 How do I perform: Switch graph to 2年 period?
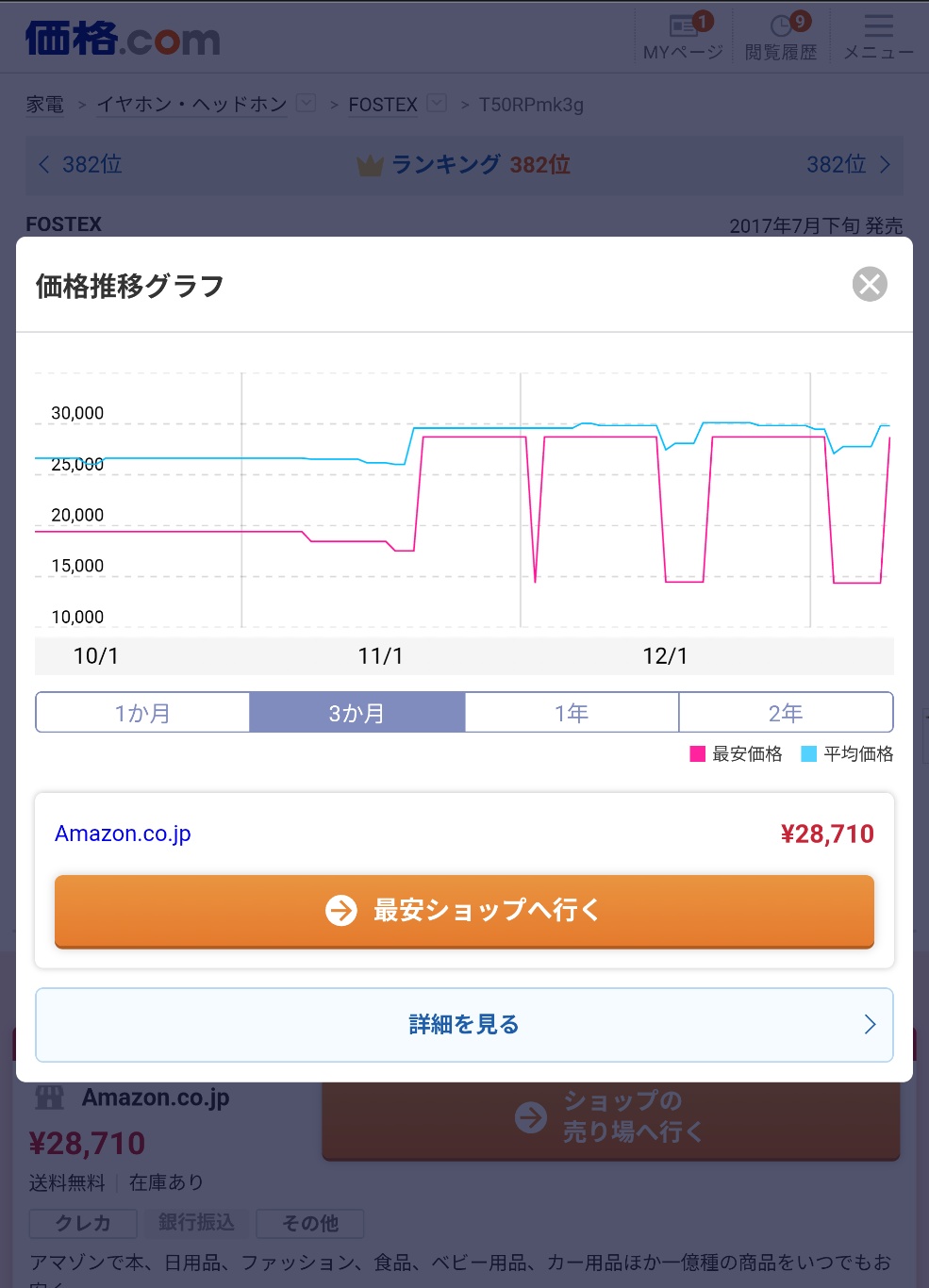[786, 713]
